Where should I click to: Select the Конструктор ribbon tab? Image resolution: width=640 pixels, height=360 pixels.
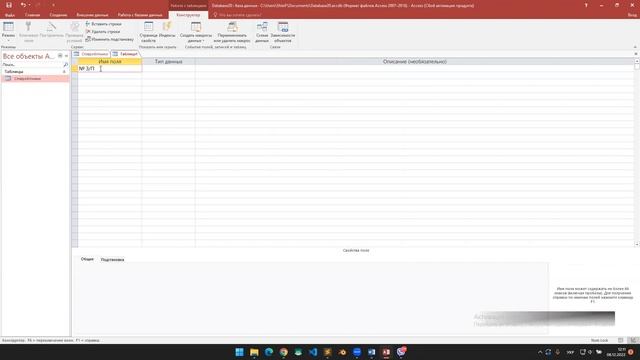pyautogui.click(x=188, y=15)
